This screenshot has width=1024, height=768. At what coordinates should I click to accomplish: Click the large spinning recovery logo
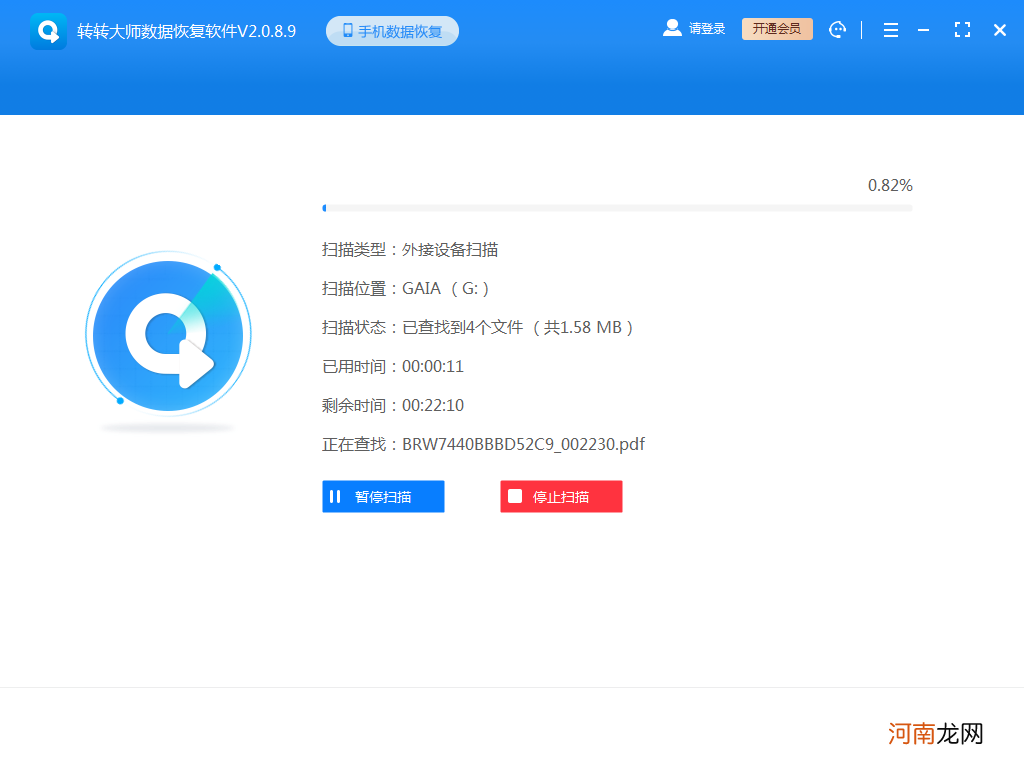pos(168,335)
